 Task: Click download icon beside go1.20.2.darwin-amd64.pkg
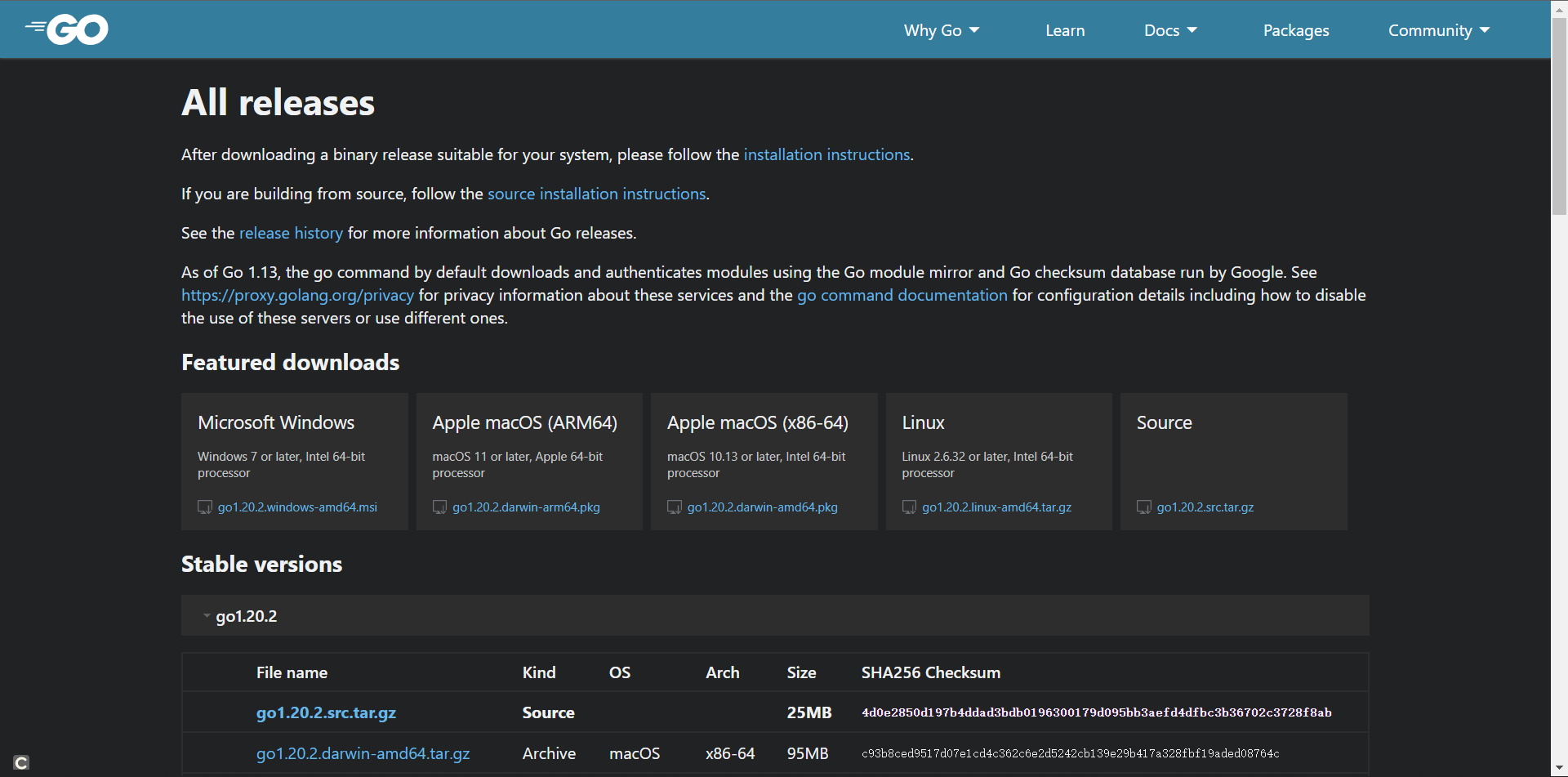coord(675,507)
